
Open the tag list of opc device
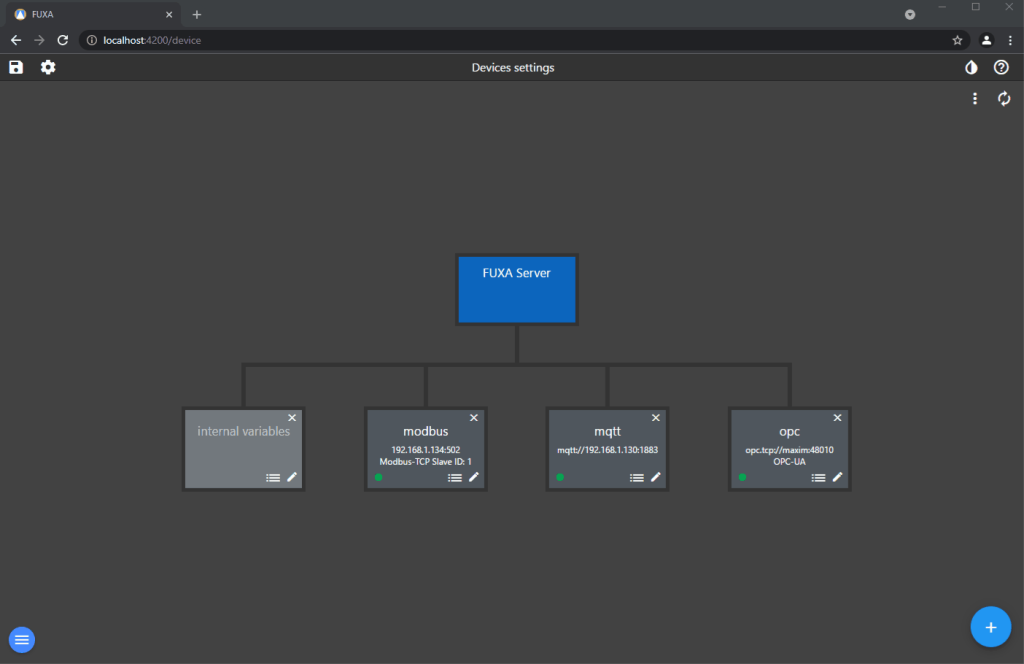[x=819, y=478]
